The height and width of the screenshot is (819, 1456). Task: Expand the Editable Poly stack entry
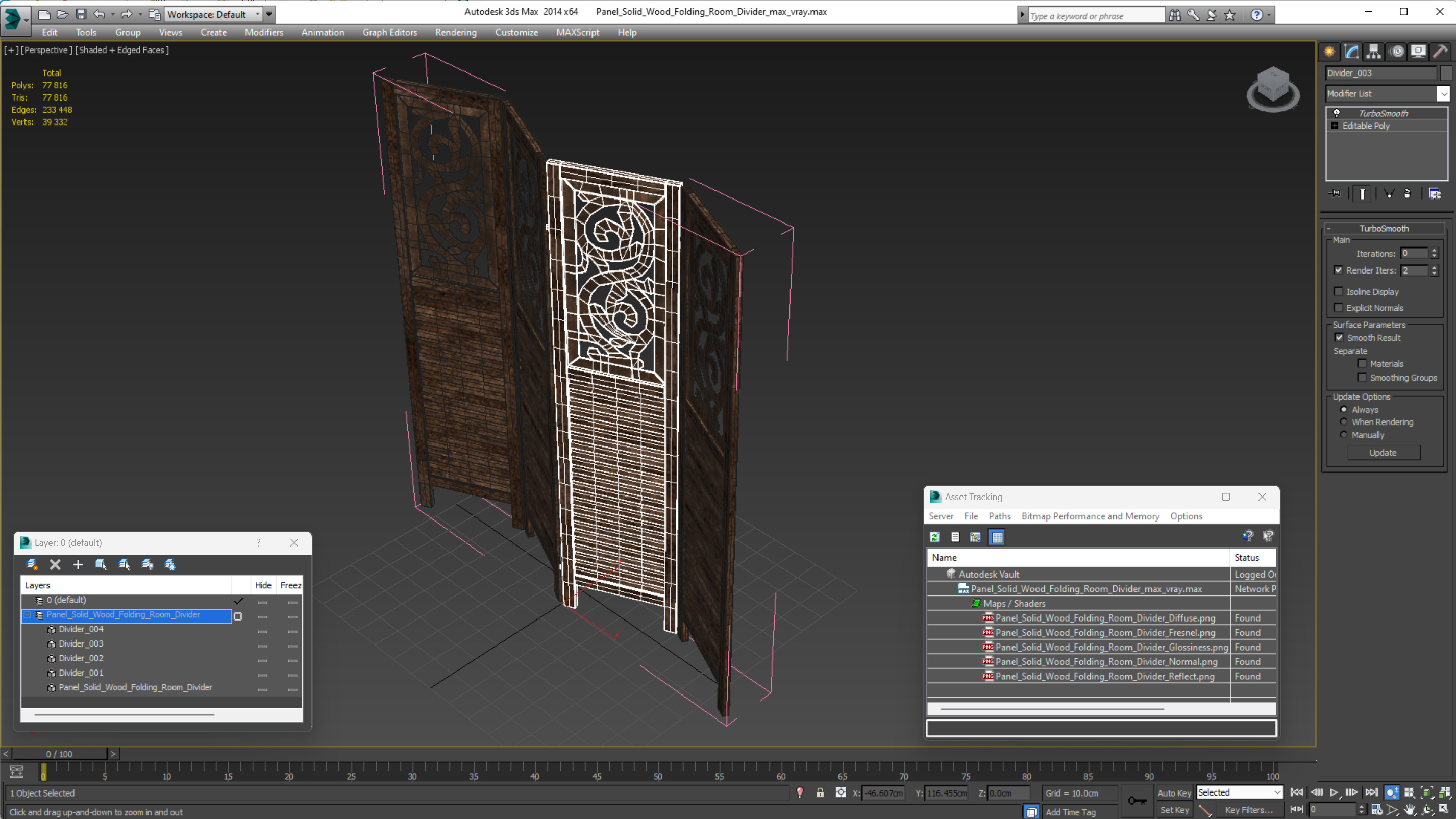point(1335,126)
